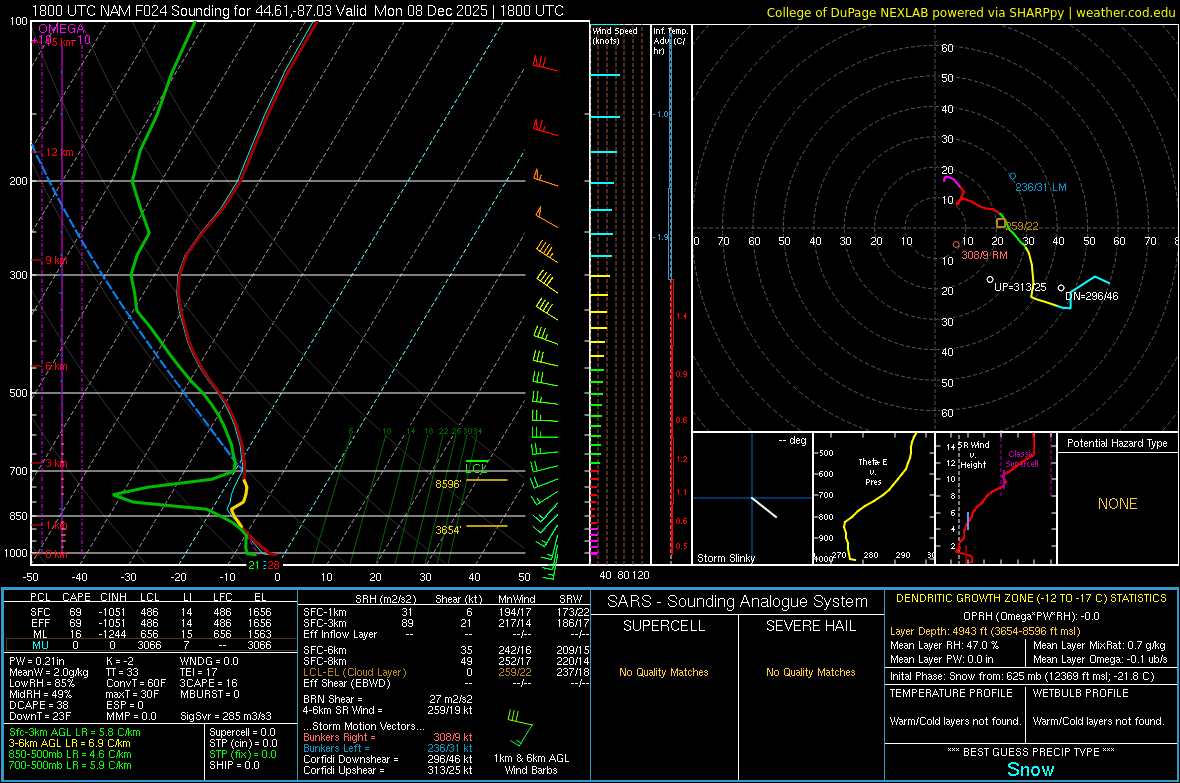Image resolution: width=1180 pixels, height=783 pixels.
Task: Click the Sfc-3km AGL LR lapse rate
Action: pyautogui.click(x=75, y=732)
